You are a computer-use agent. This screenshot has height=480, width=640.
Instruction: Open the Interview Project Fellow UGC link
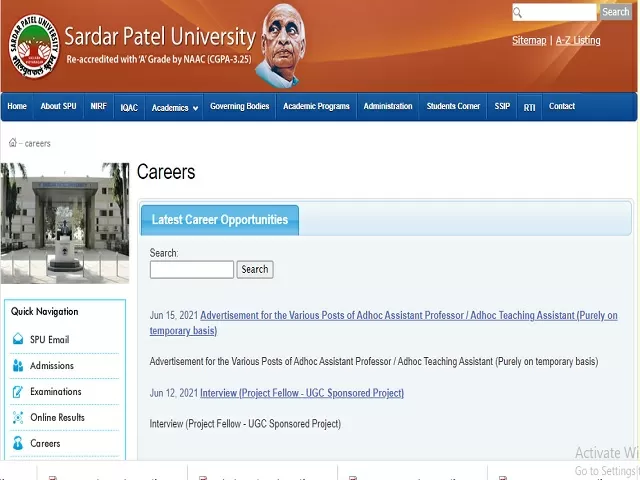302,393
